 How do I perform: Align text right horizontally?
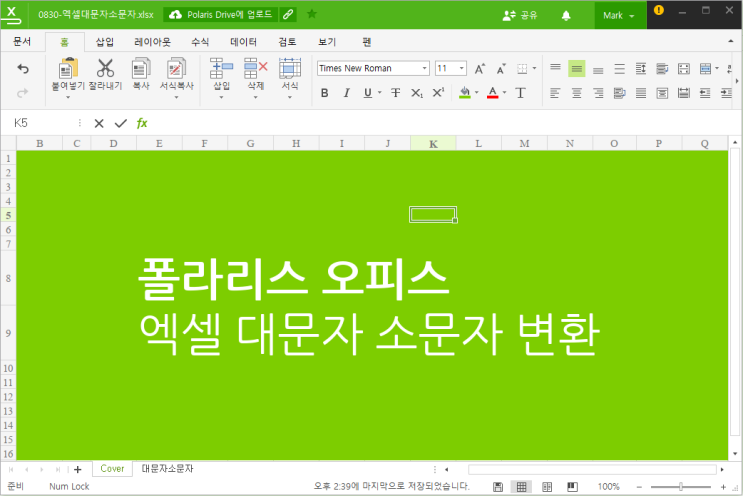click(598, 93)
